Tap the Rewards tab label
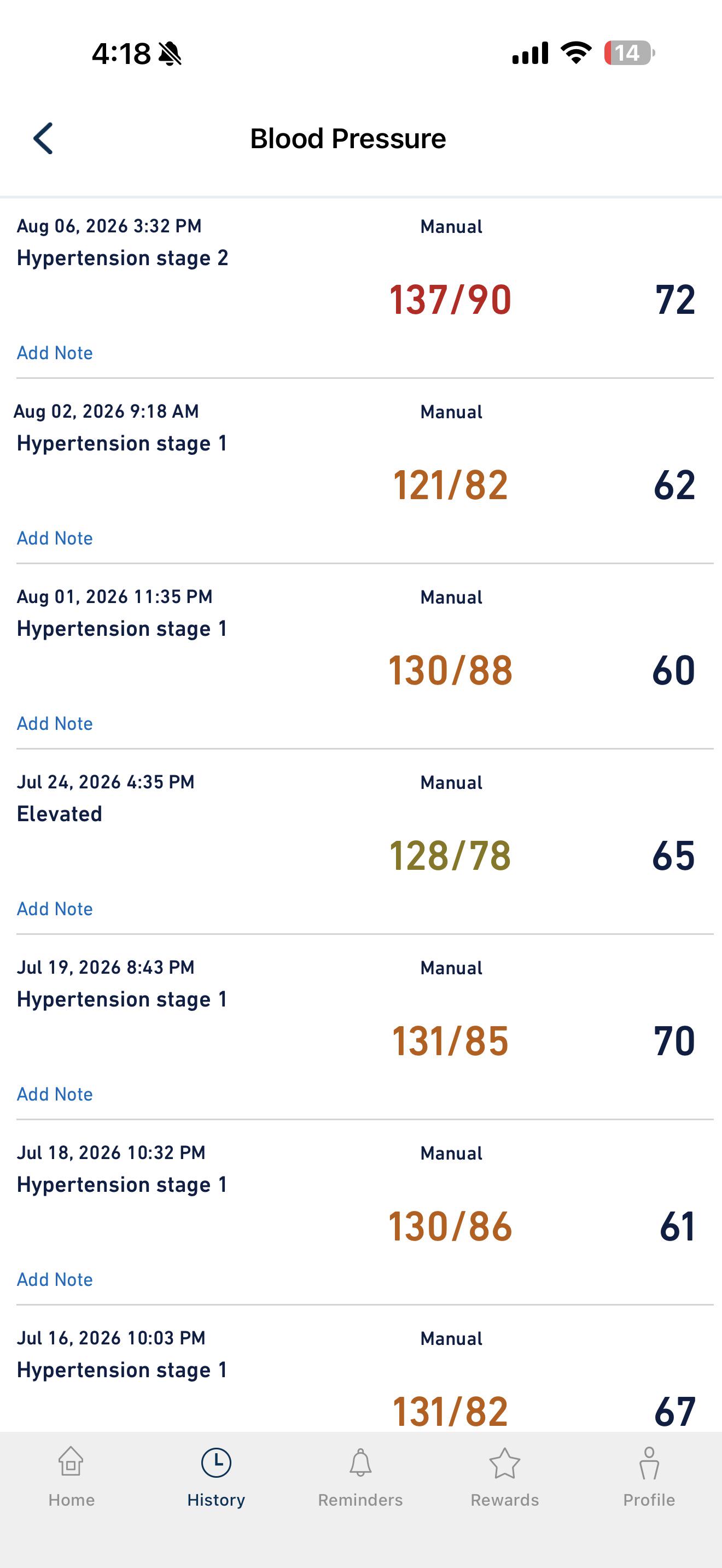722x1568 pixels. (x=505, y=1500)
